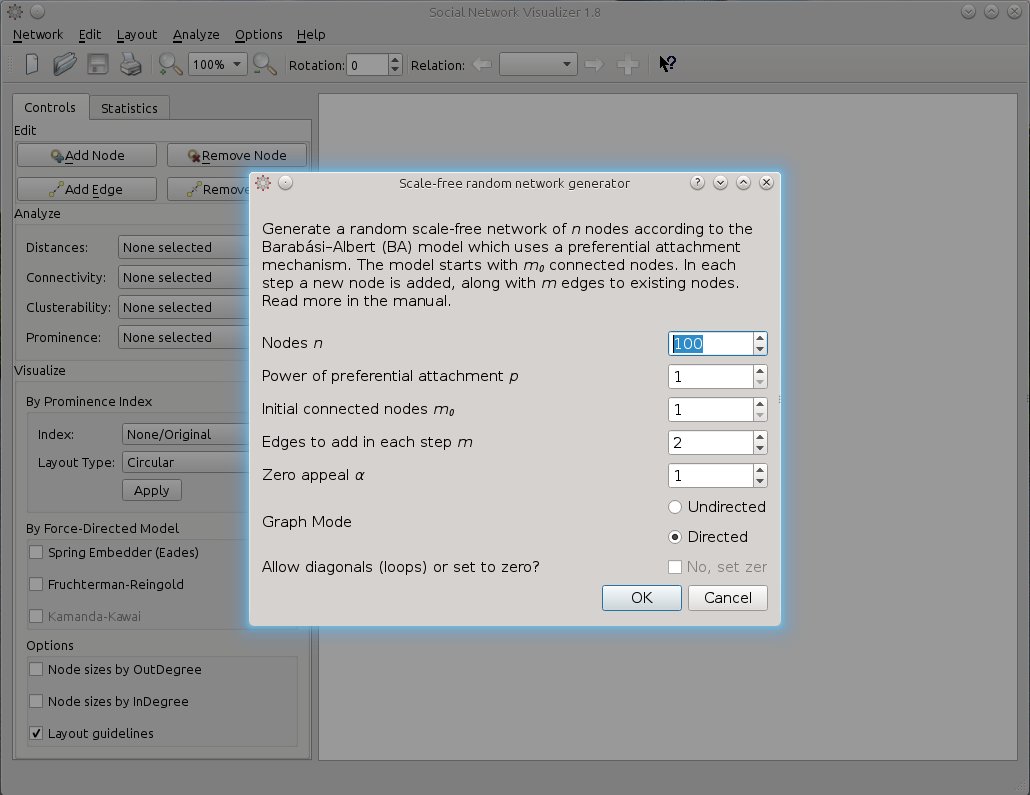Increase Zero appeal α with up arrow
The height and width of the screenshot is (795, 1030).
[x=760, y=470]
